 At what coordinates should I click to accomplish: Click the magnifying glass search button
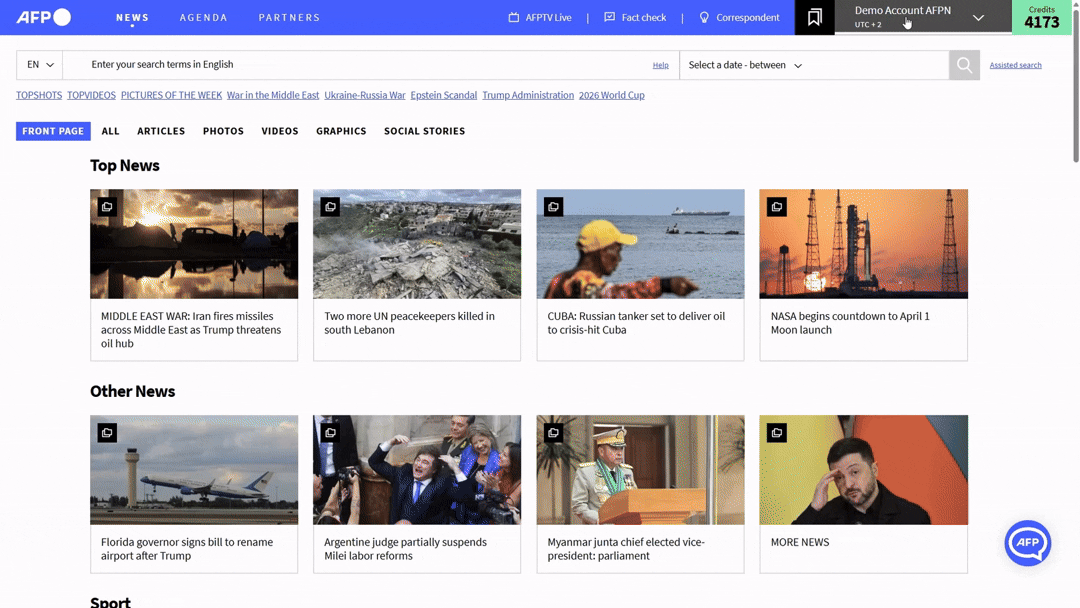pos(964,65)
